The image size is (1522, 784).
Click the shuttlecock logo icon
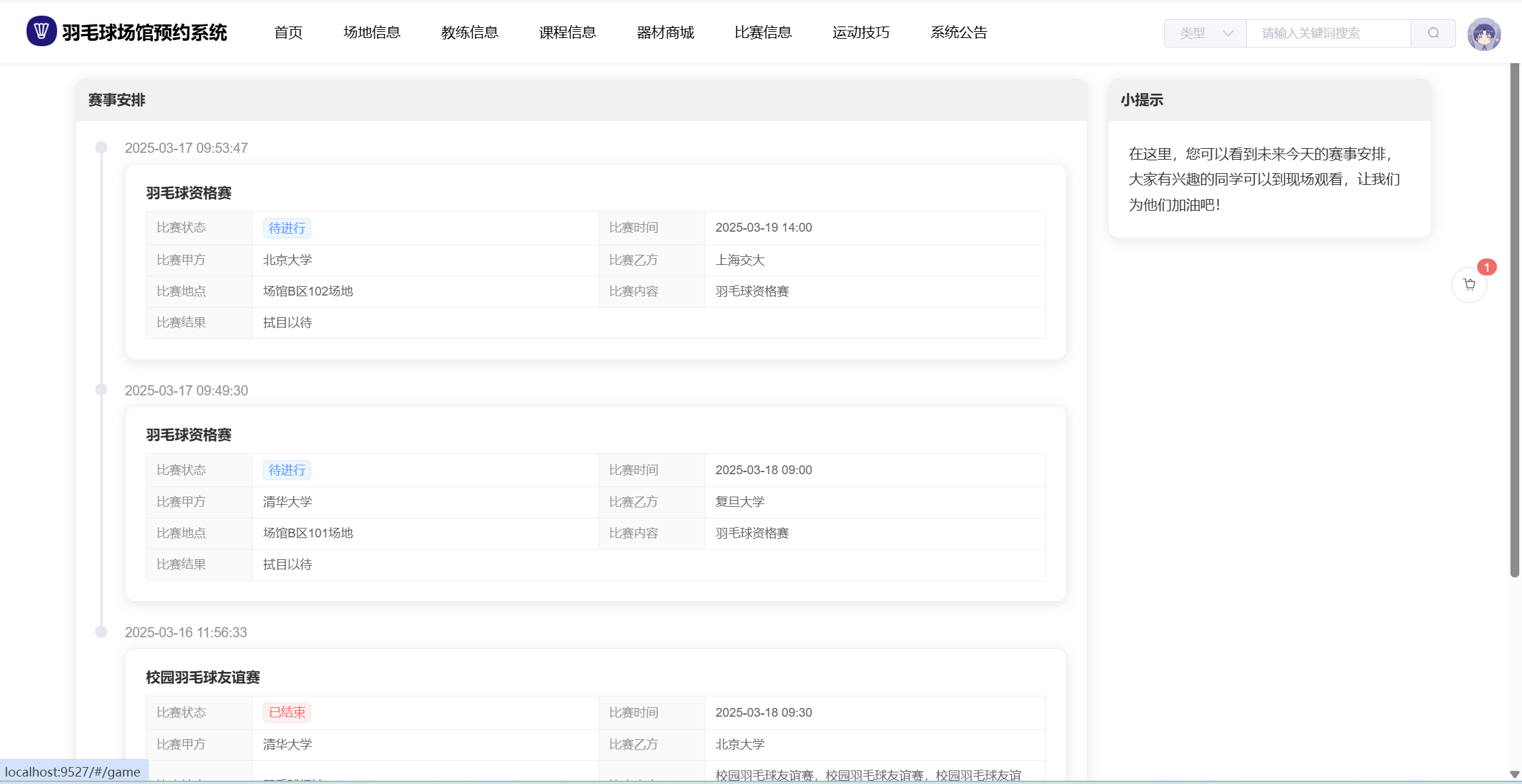point(41,31)
